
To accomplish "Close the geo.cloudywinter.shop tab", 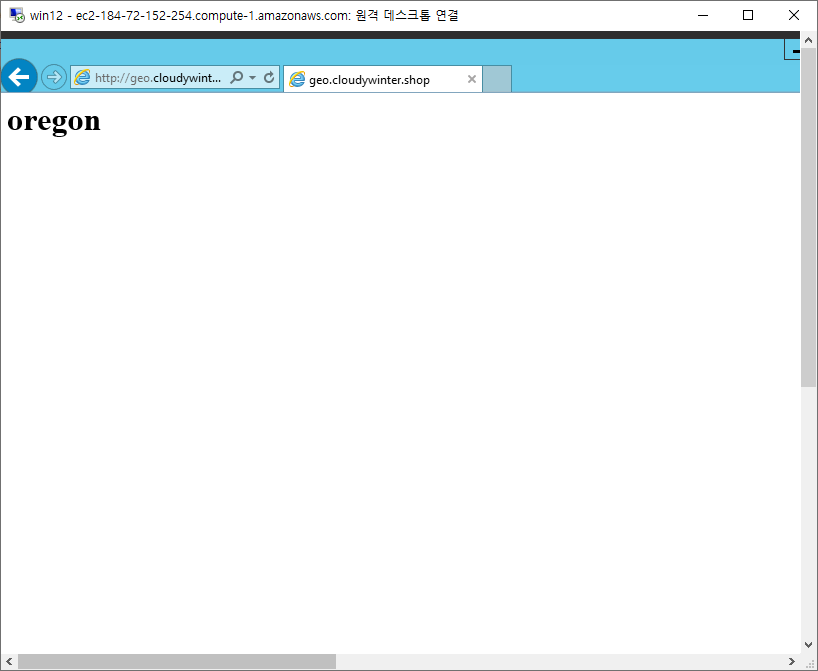I will (472, 79).
